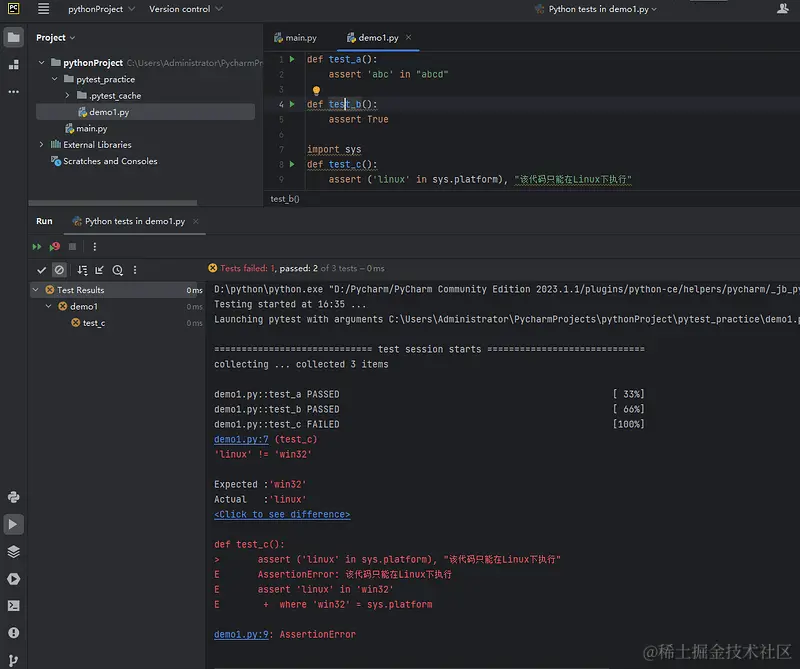
Task: Open Run tool window icon
Action: pos(14,525)
